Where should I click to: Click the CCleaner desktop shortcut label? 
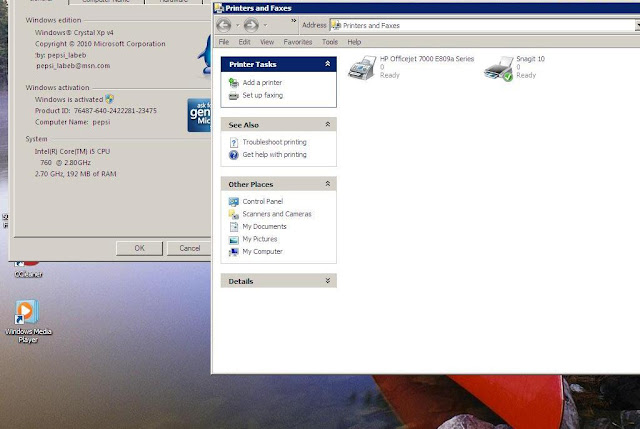pos(28,275)
